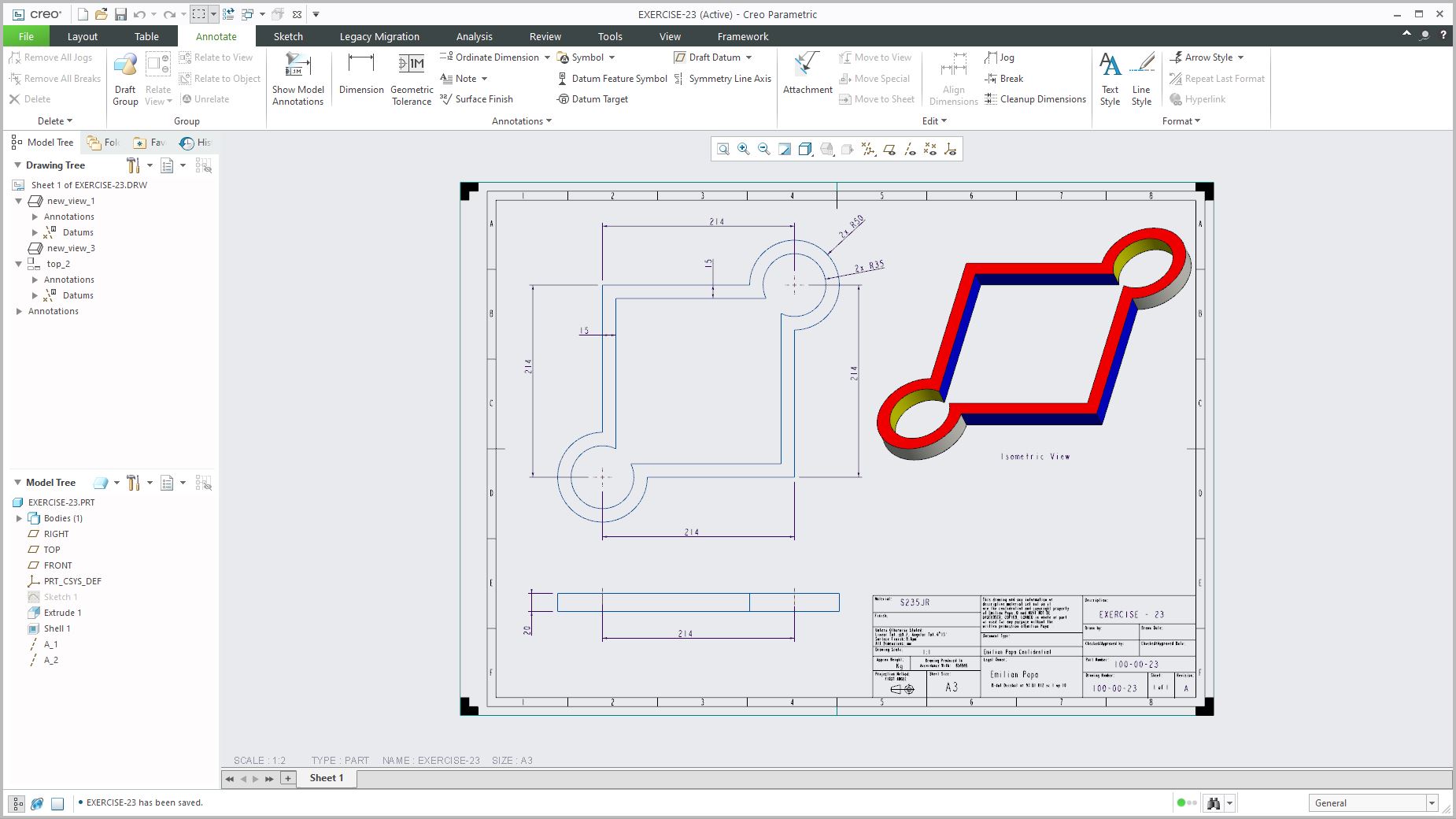
Task: Toggle coordinate system display visibility
Action: tap(950, 150)
